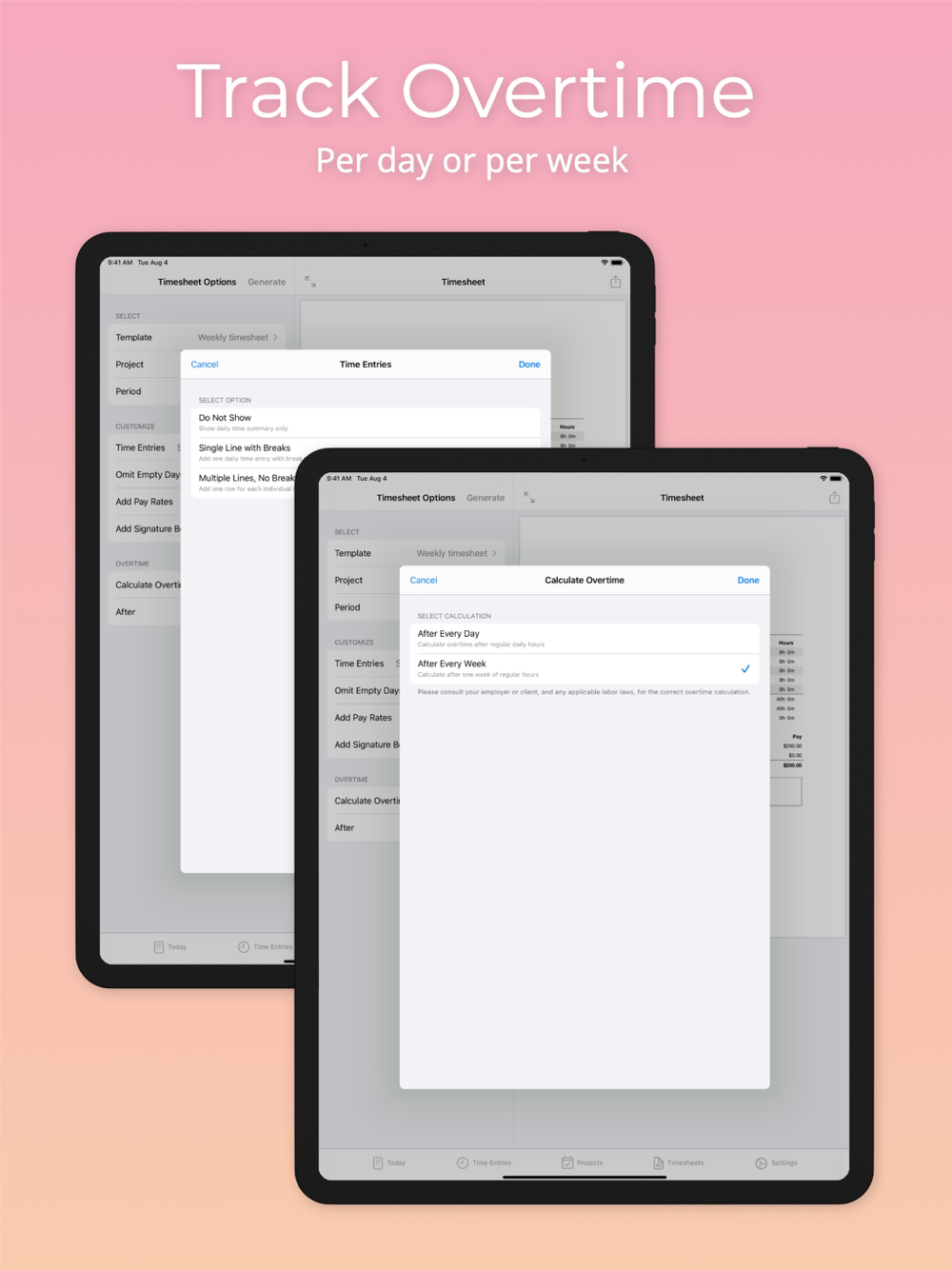
Task: Cancel the Calculate Overtime dialog
Action: 424,580
